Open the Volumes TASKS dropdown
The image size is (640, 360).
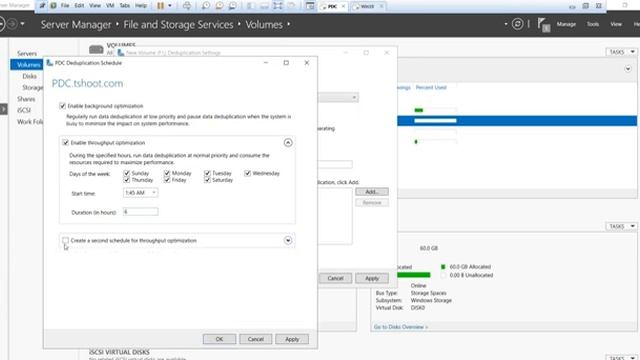pos(621,52)
